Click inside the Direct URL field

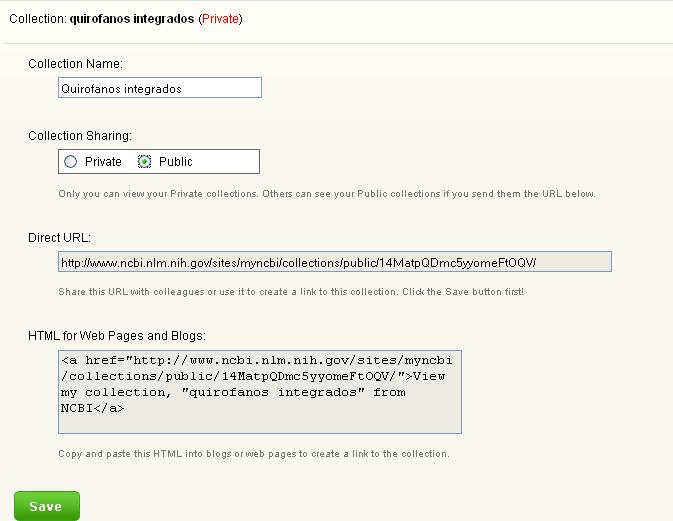pyautogui.click(x=334, y=262)
